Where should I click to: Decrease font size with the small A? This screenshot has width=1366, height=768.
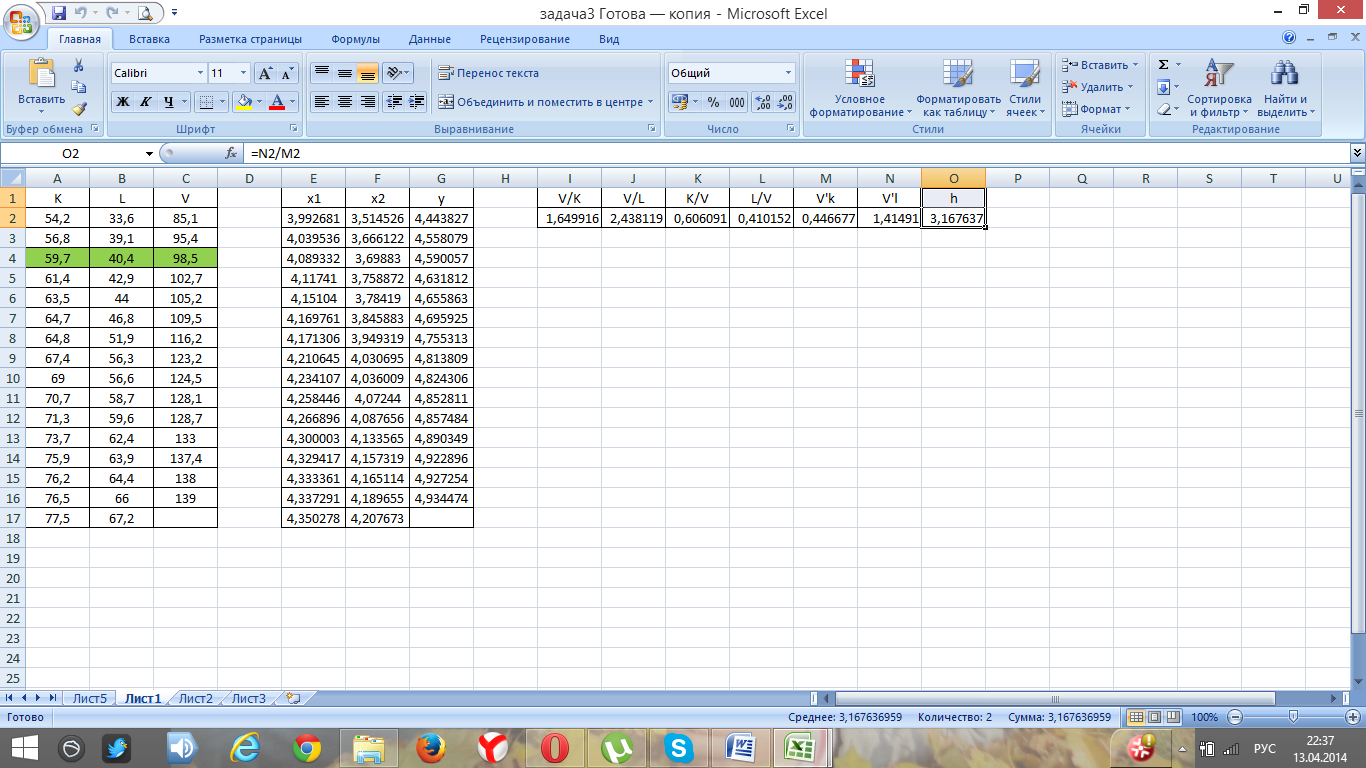(x=287, y=73)
